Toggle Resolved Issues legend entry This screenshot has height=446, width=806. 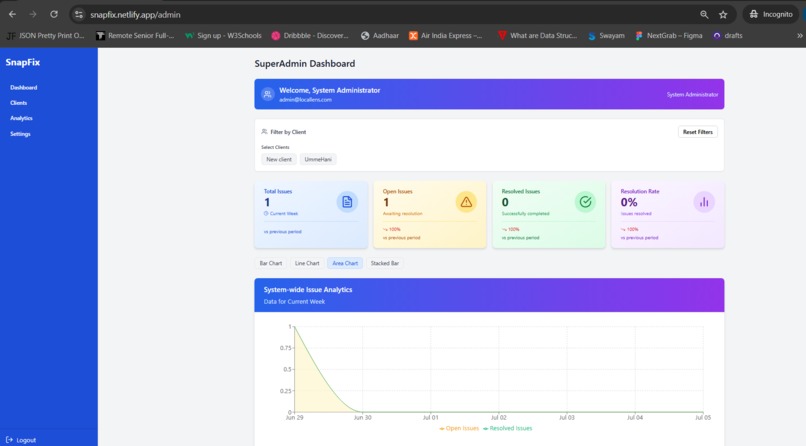click(x=508, y=428)
